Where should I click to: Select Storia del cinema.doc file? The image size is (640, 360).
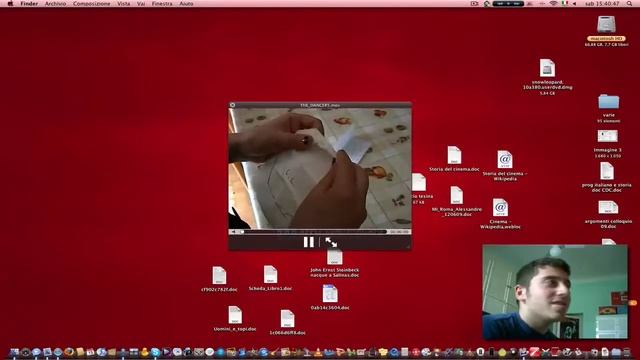pyautogui.click(x=454, y=156)
